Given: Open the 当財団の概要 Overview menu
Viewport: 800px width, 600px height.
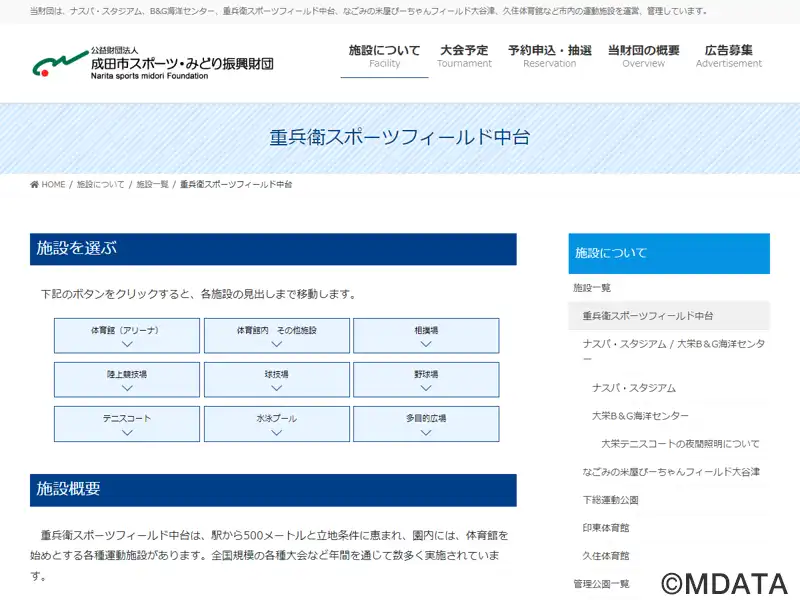Looking at the screenshot, I should coord(643,56).
